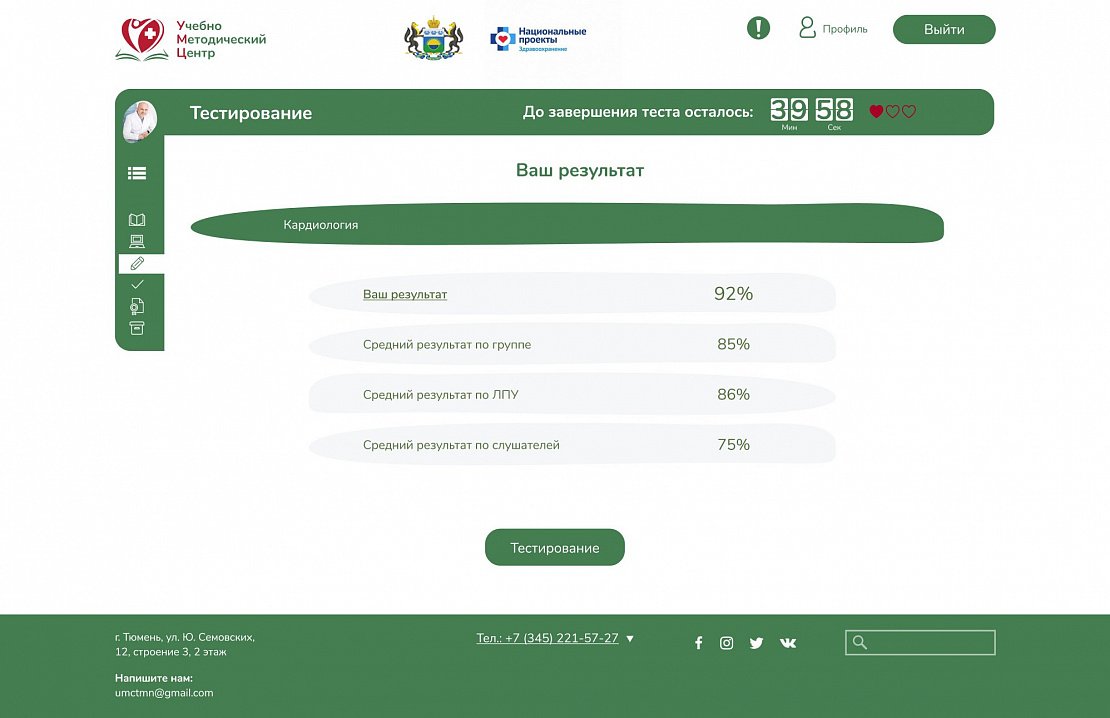The height and width of the screenshot is (718, 1110).
Task: Click the footer search input field
Action: (930, 642)
